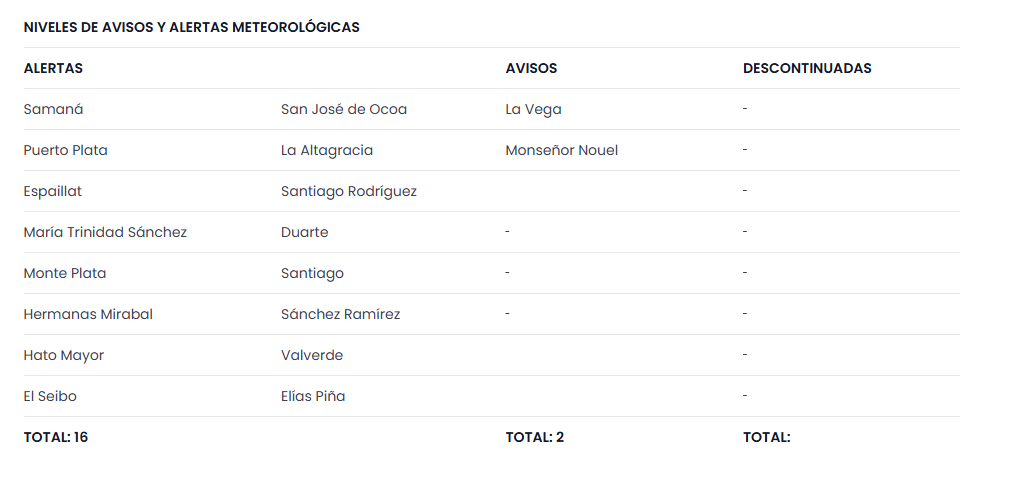Click the AVISOS column header
This screenshot has width=1009, height=489.
(x=531, y=68)
